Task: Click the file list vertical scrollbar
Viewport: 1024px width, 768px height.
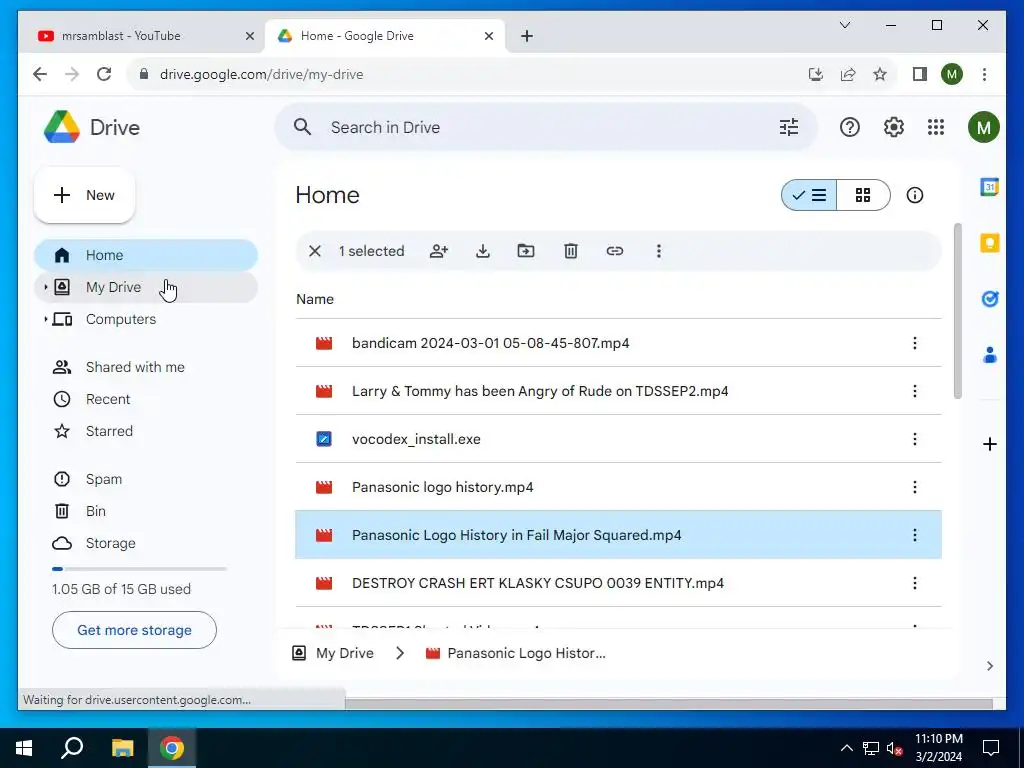Action: point(957,310)
